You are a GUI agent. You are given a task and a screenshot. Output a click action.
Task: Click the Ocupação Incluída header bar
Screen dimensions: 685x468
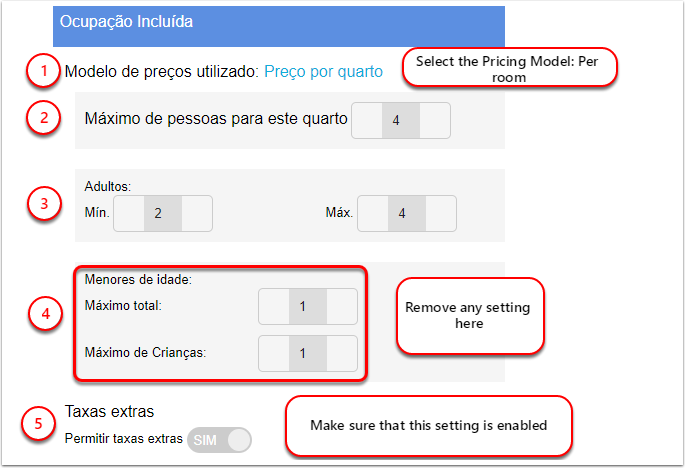[279, 22]
